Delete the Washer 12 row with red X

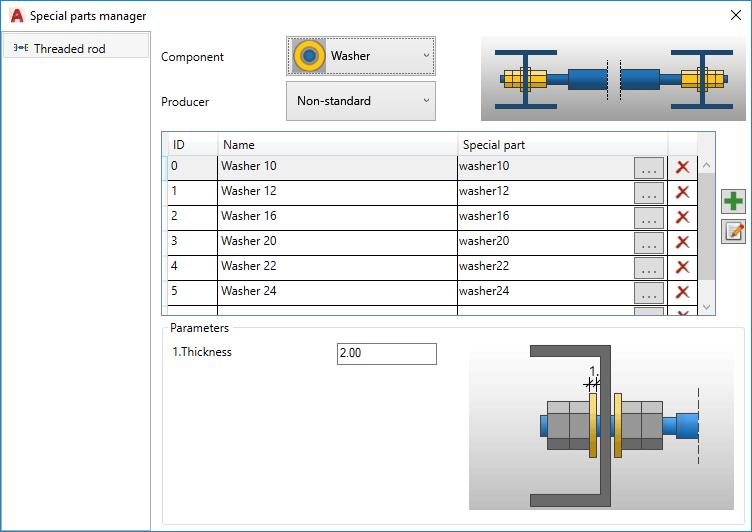(682, 192)
